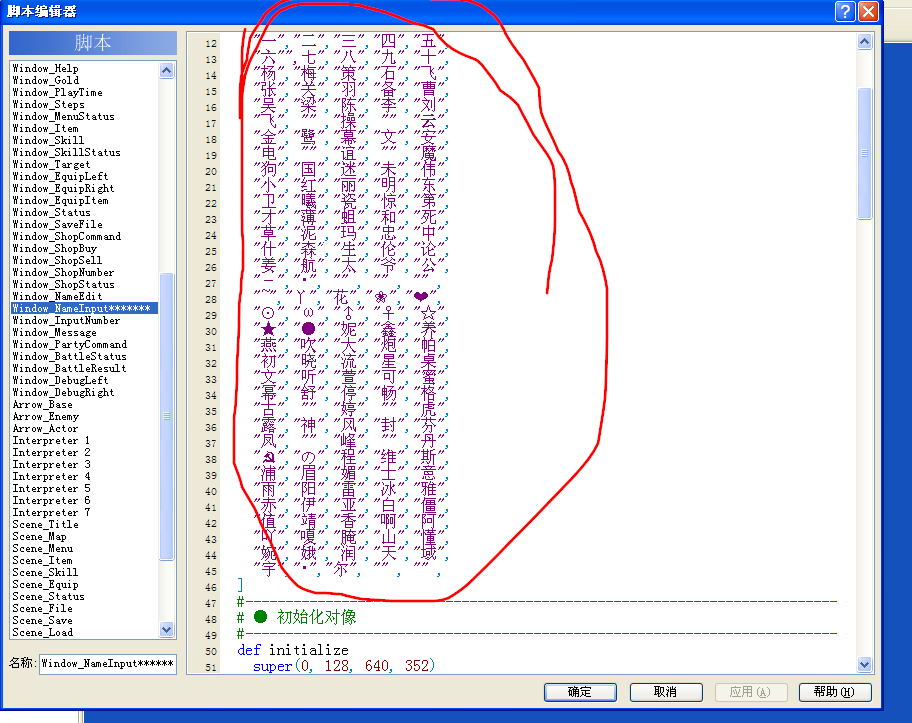Click the 确定 confirm button
Image resolution: width=912 pixels, height=723 pixels.
(x=580, y=692)
